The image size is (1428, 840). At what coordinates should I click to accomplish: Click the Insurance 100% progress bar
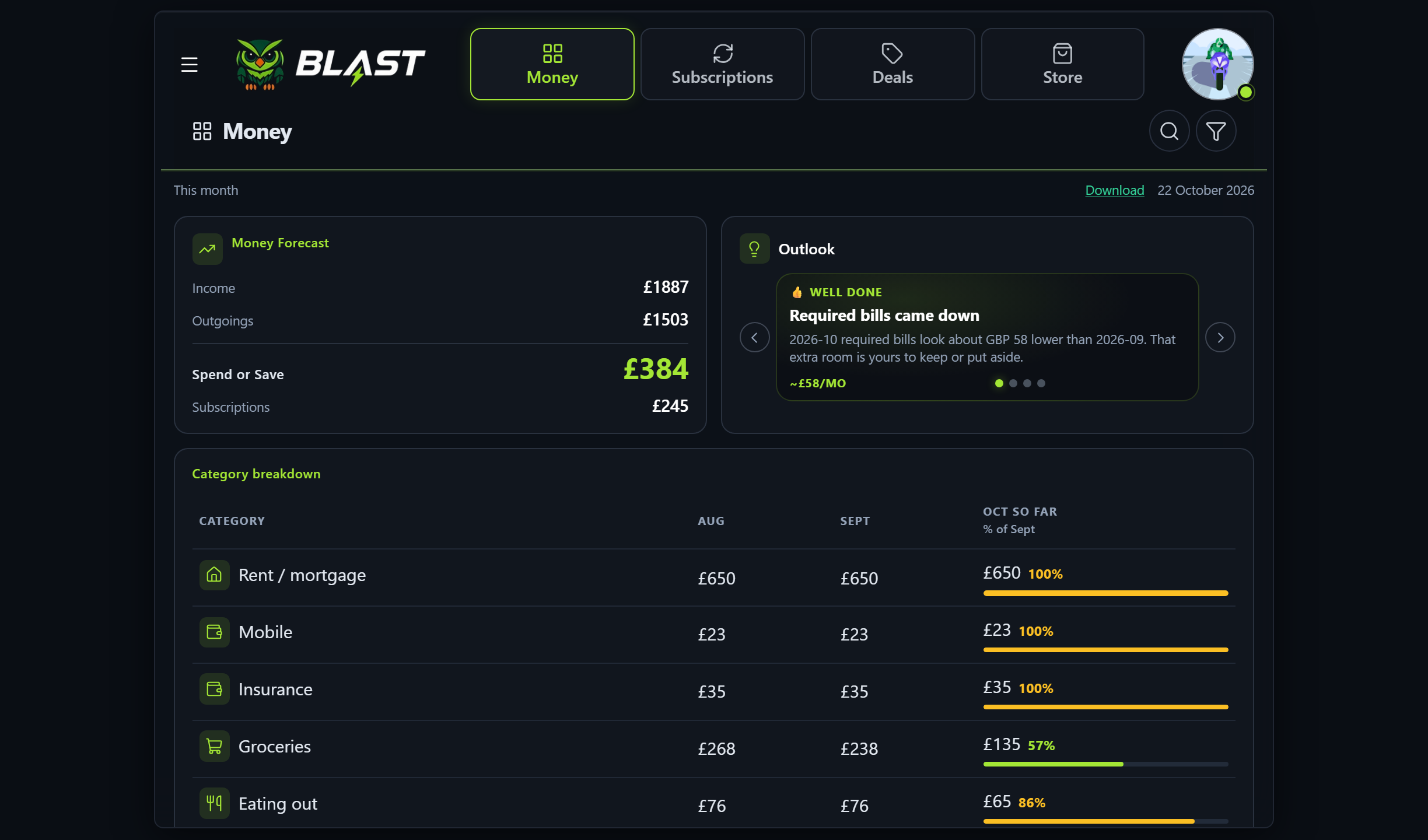pos(1105,707)
